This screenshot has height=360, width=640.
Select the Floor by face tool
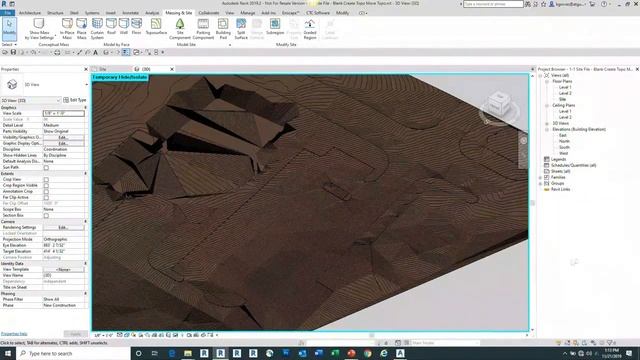136,27
